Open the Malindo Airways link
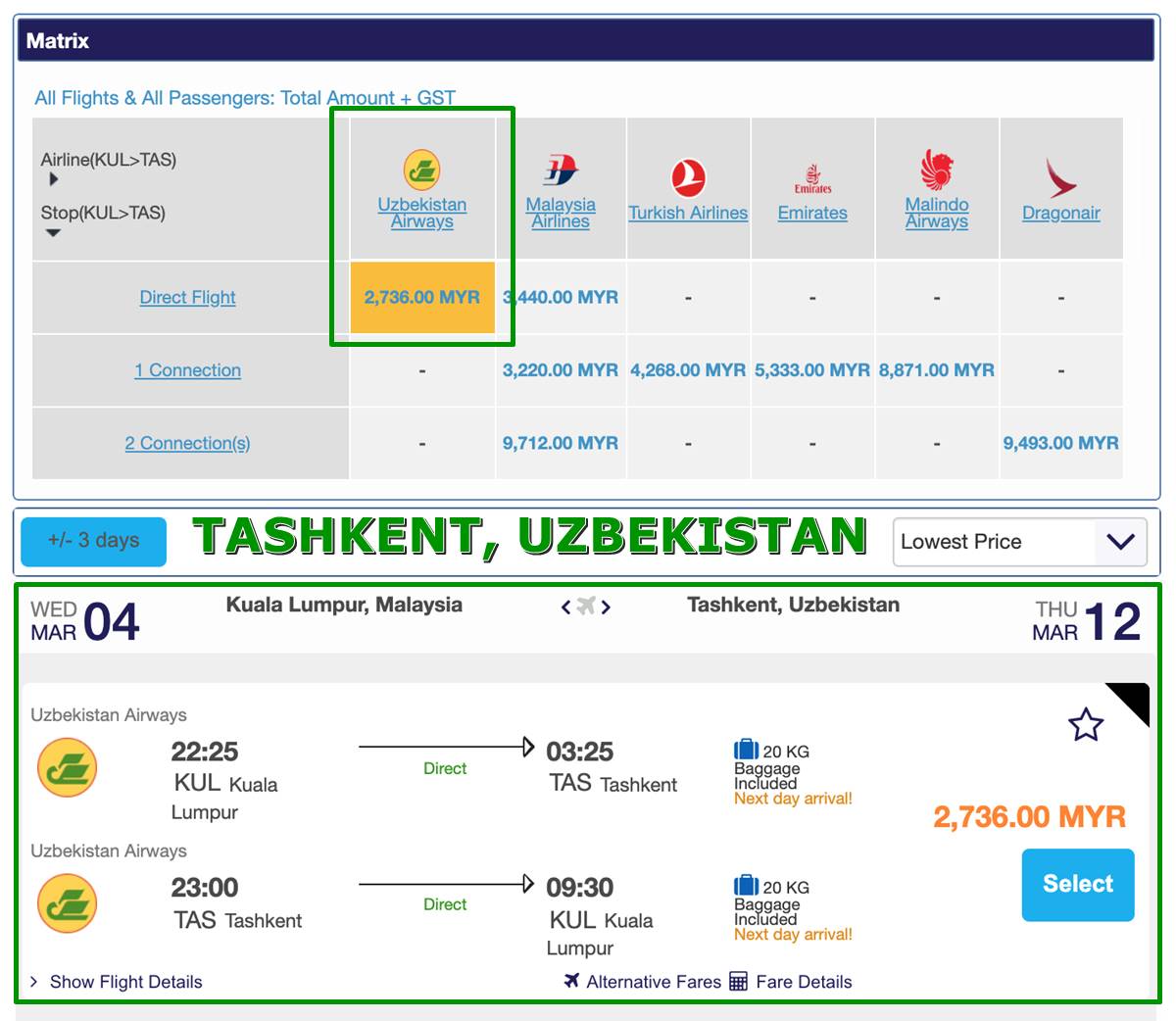Viewport: 1176px width, 1021px height. click(937, 213)
